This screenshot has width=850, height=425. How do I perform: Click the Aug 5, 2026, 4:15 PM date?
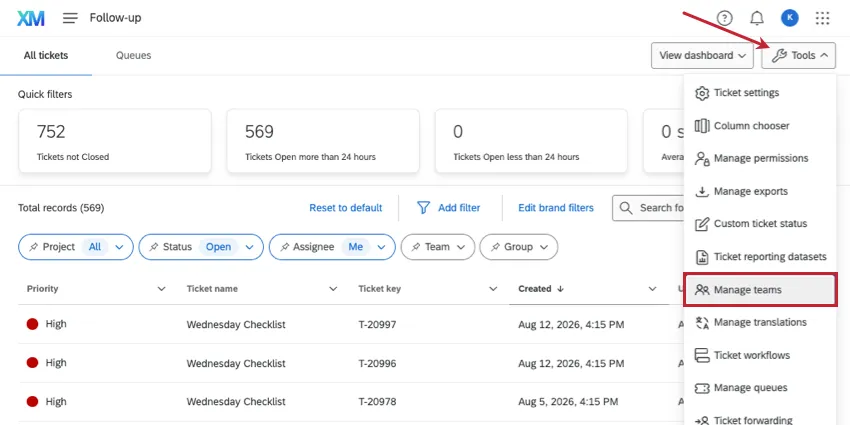tap(568, 402)
